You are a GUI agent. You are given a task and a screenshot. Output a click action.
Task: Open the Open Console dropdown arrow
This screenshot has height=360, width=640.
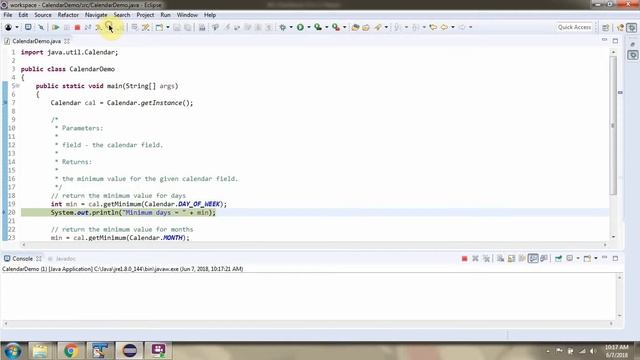[x=596, y=258]
